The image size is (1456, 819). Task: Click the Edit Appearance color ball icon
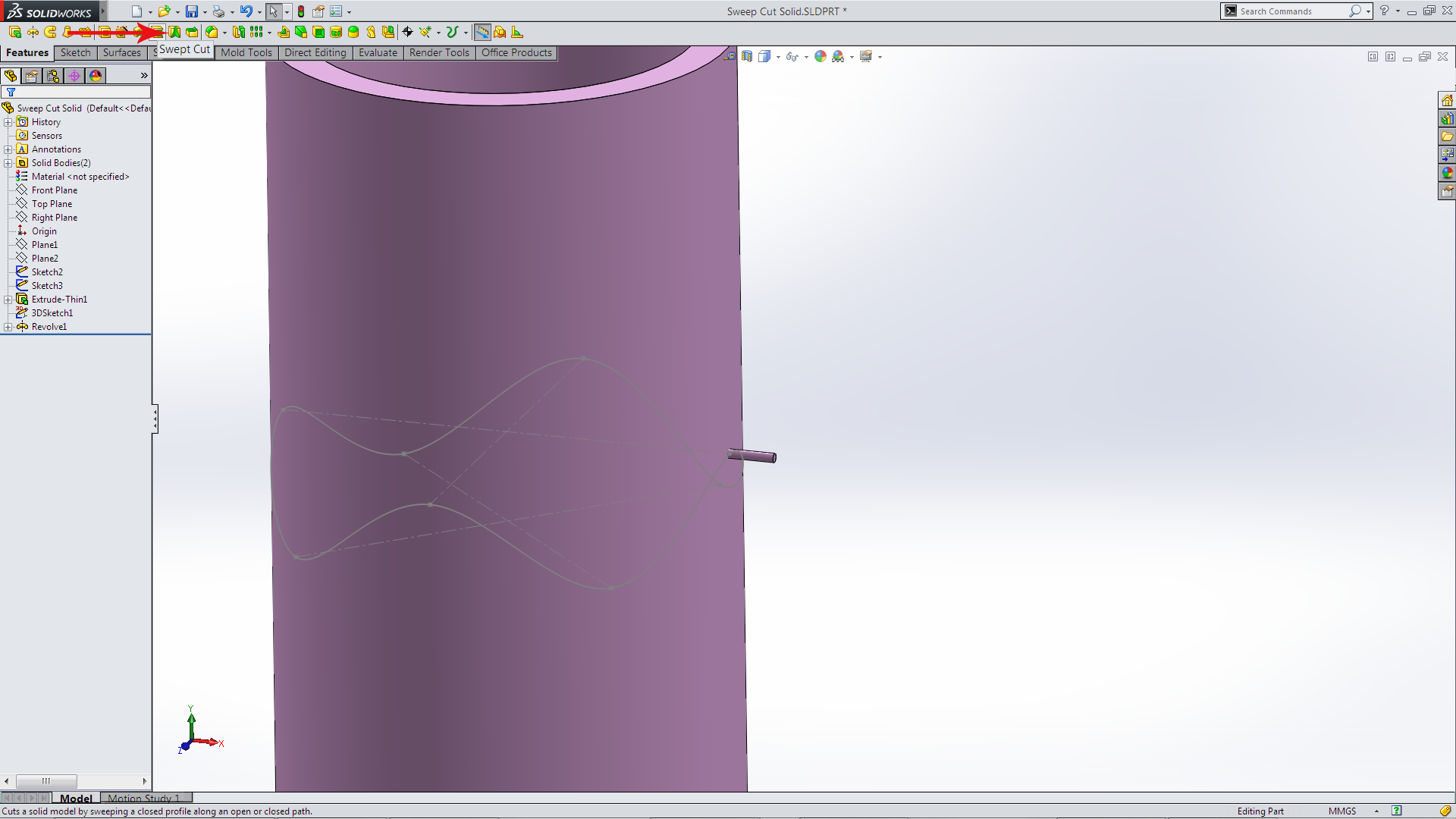(x=820, y=56)
